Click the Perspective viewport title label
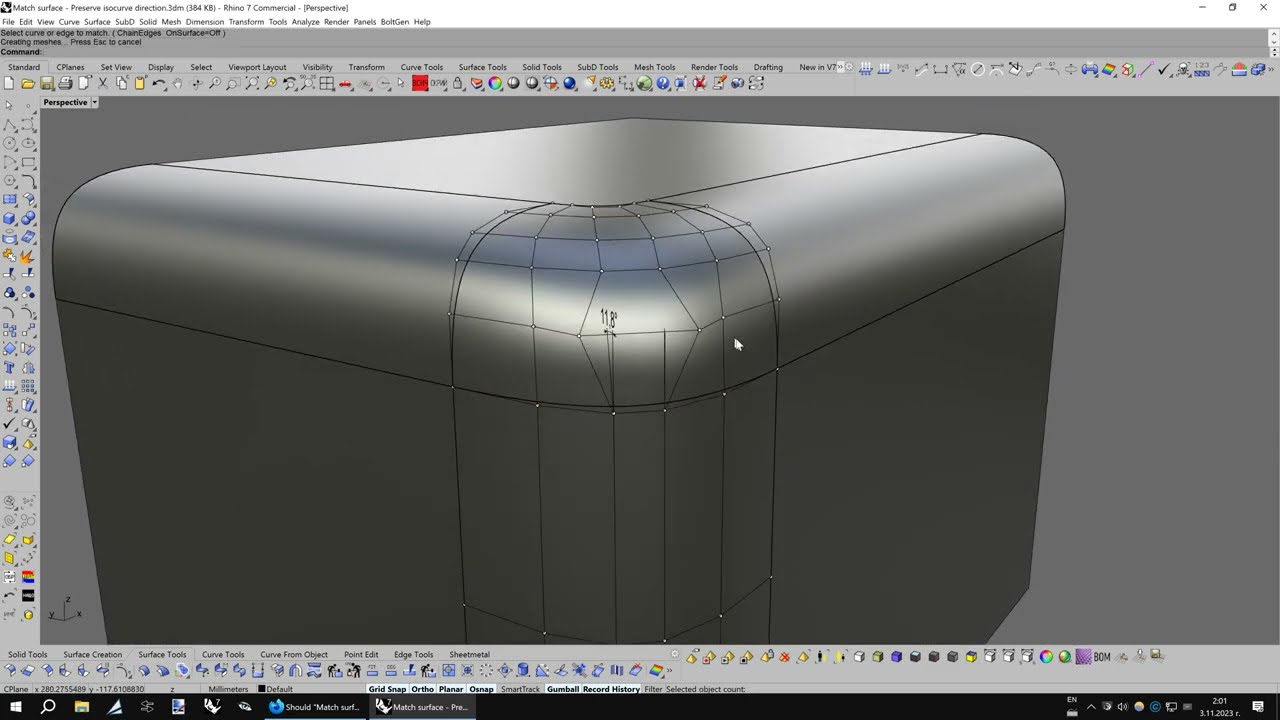This screenshot has width=1280, height=720. [x=65, y=102]
